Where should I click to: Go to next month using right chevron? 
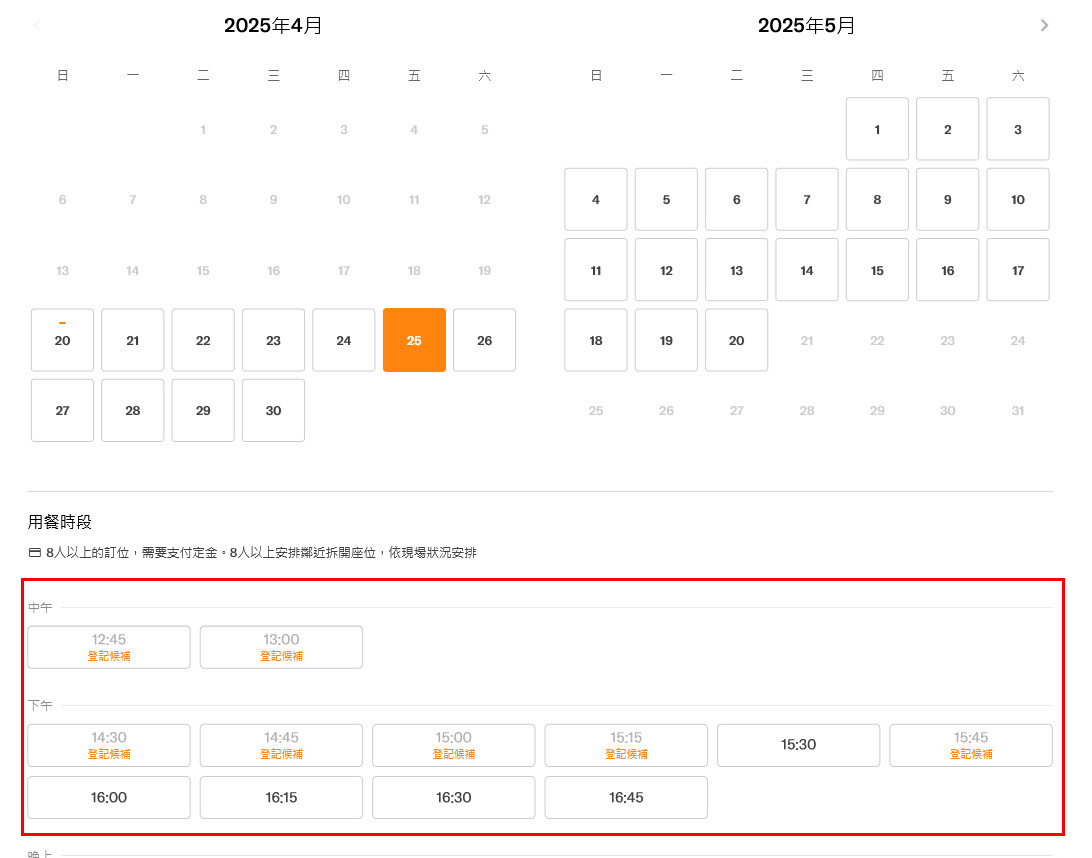[1044, 25]
